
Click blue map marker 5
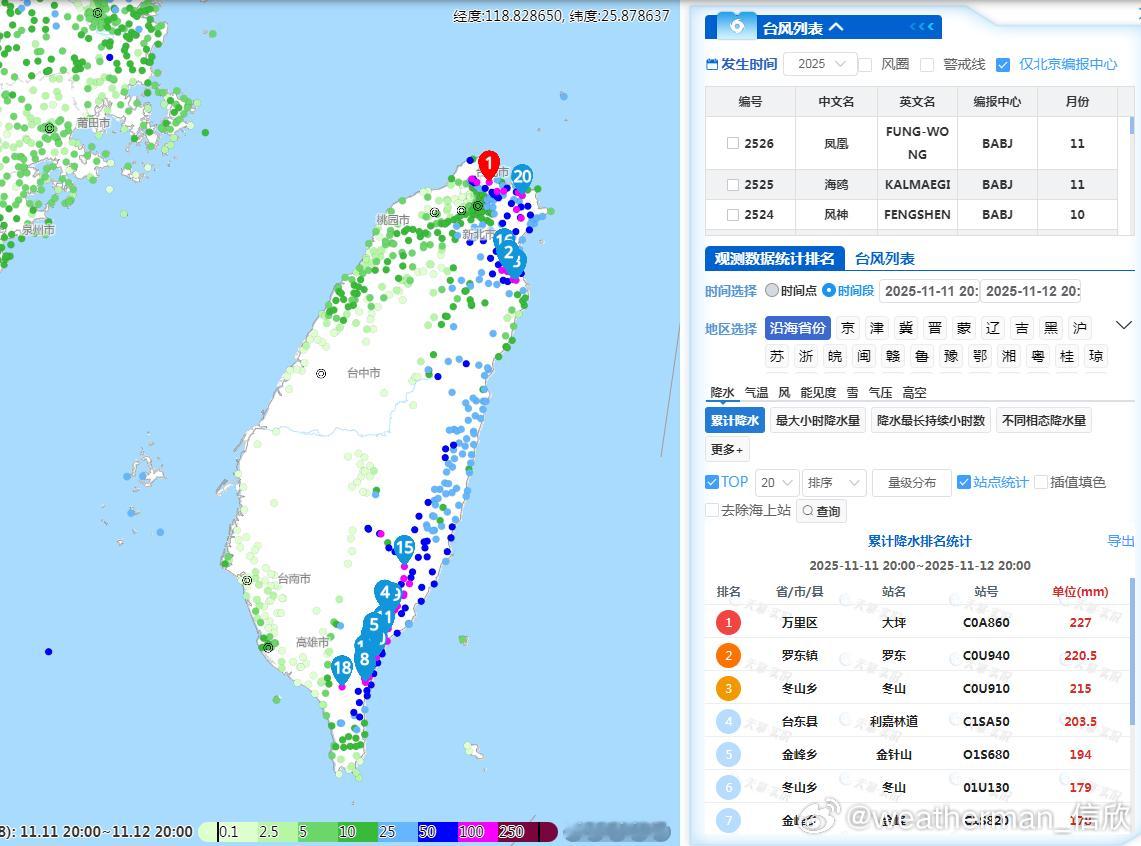tap(374, 623)
